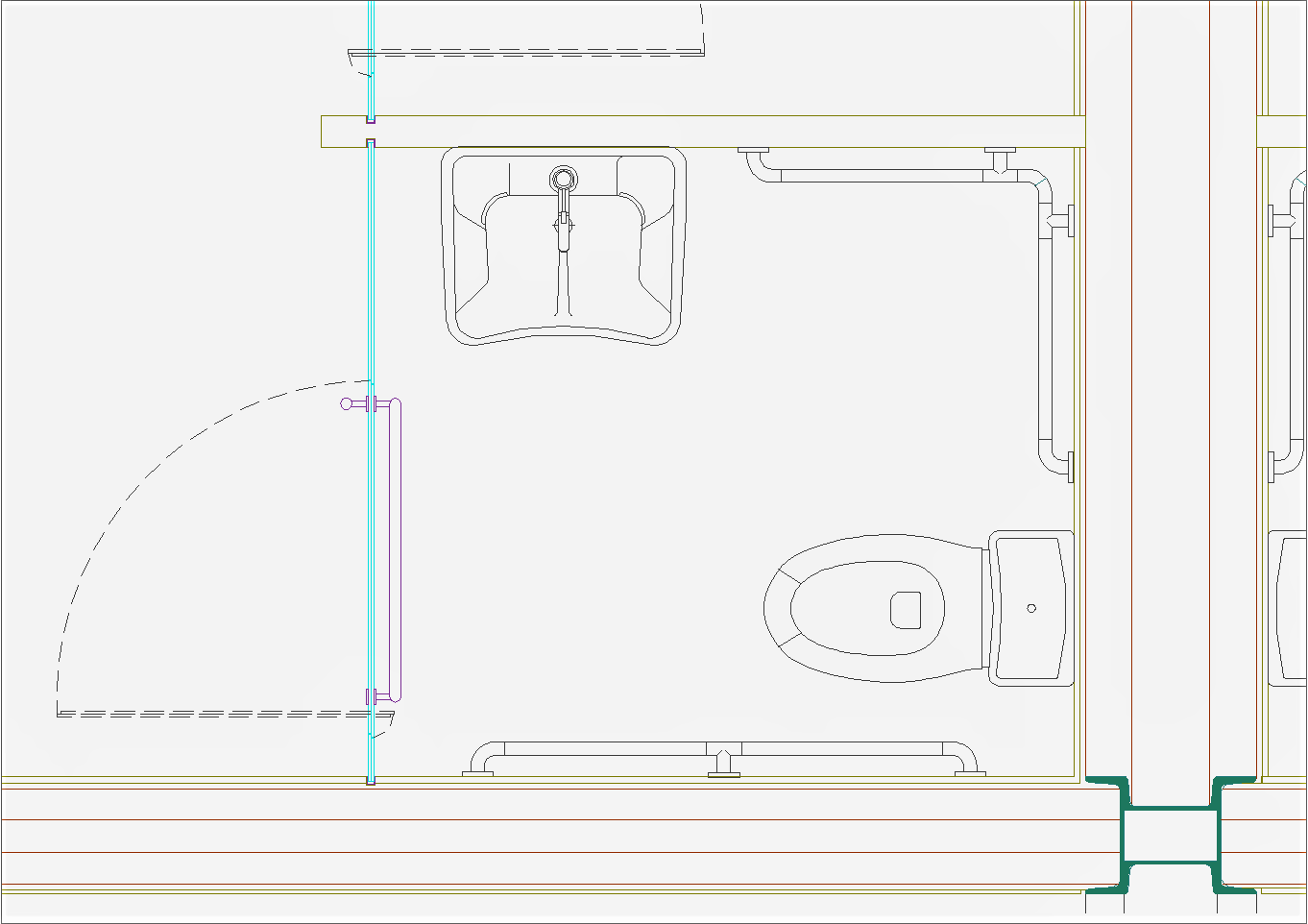Select the red vertical line beside the column
This screenshot has width=1308, height=924.
pos(1133,384)
